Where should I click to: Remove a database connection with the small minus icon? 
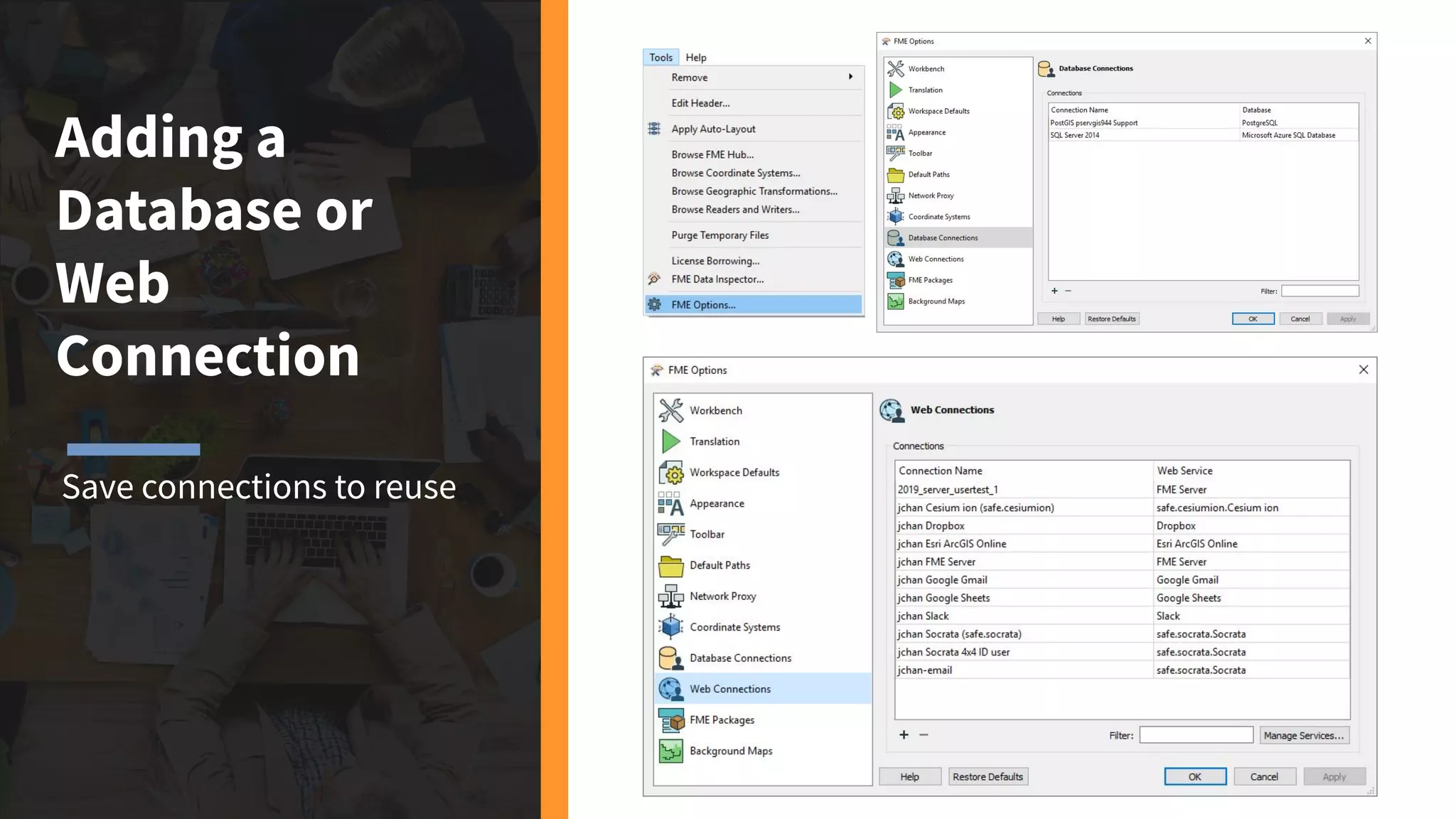(1068, 291)
